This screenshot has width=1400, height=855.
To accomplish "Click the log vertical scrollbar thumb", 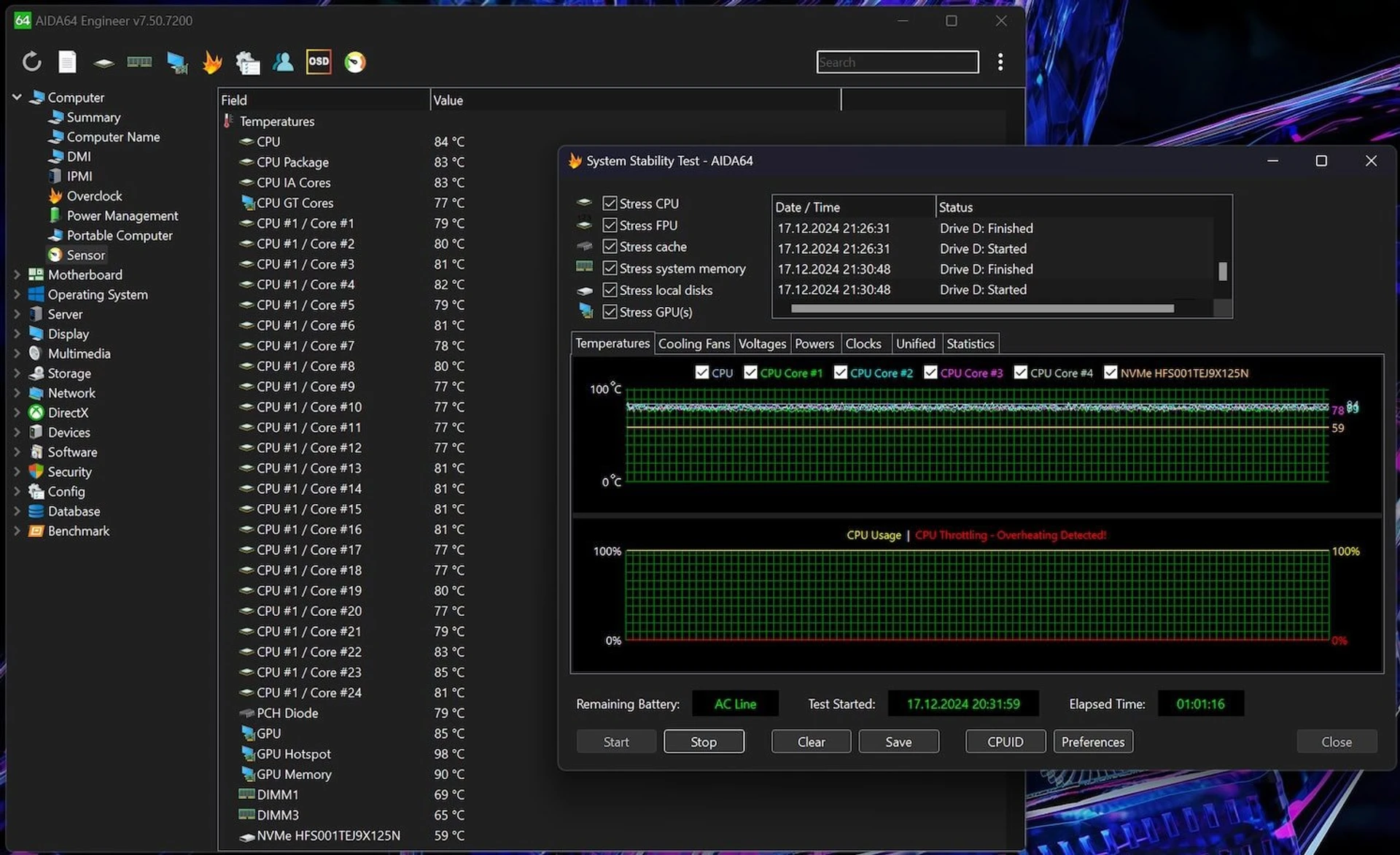I will [1223, 271].
